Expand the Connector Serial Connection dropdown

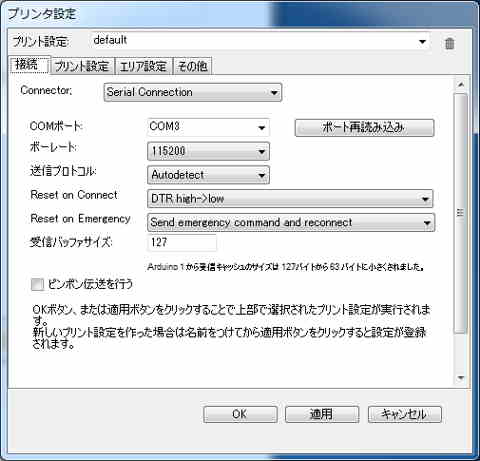[193, 92]
